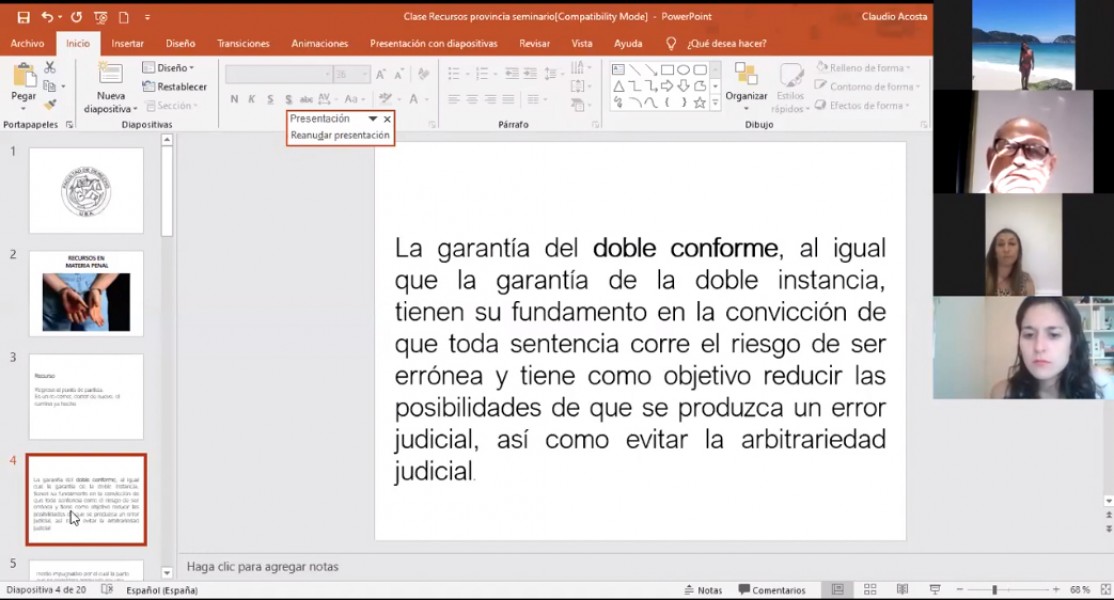Open the font size box showing 36
The height and width of the screenshot is (600, 1114).
[x=351, y=74]
